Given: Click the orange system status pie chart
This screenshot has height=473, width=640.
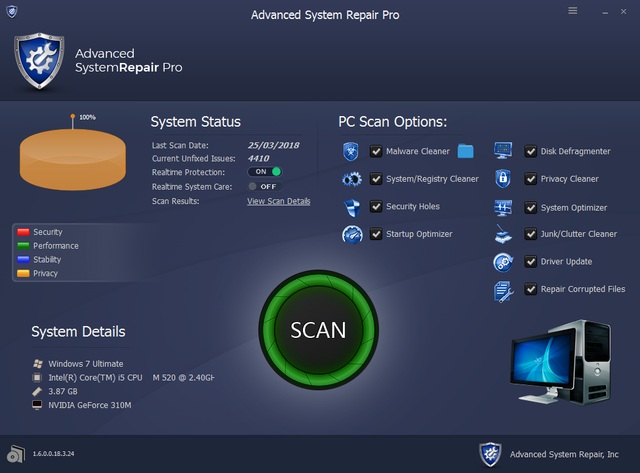Looking at the screenshot, I should (x=72, y=160).
